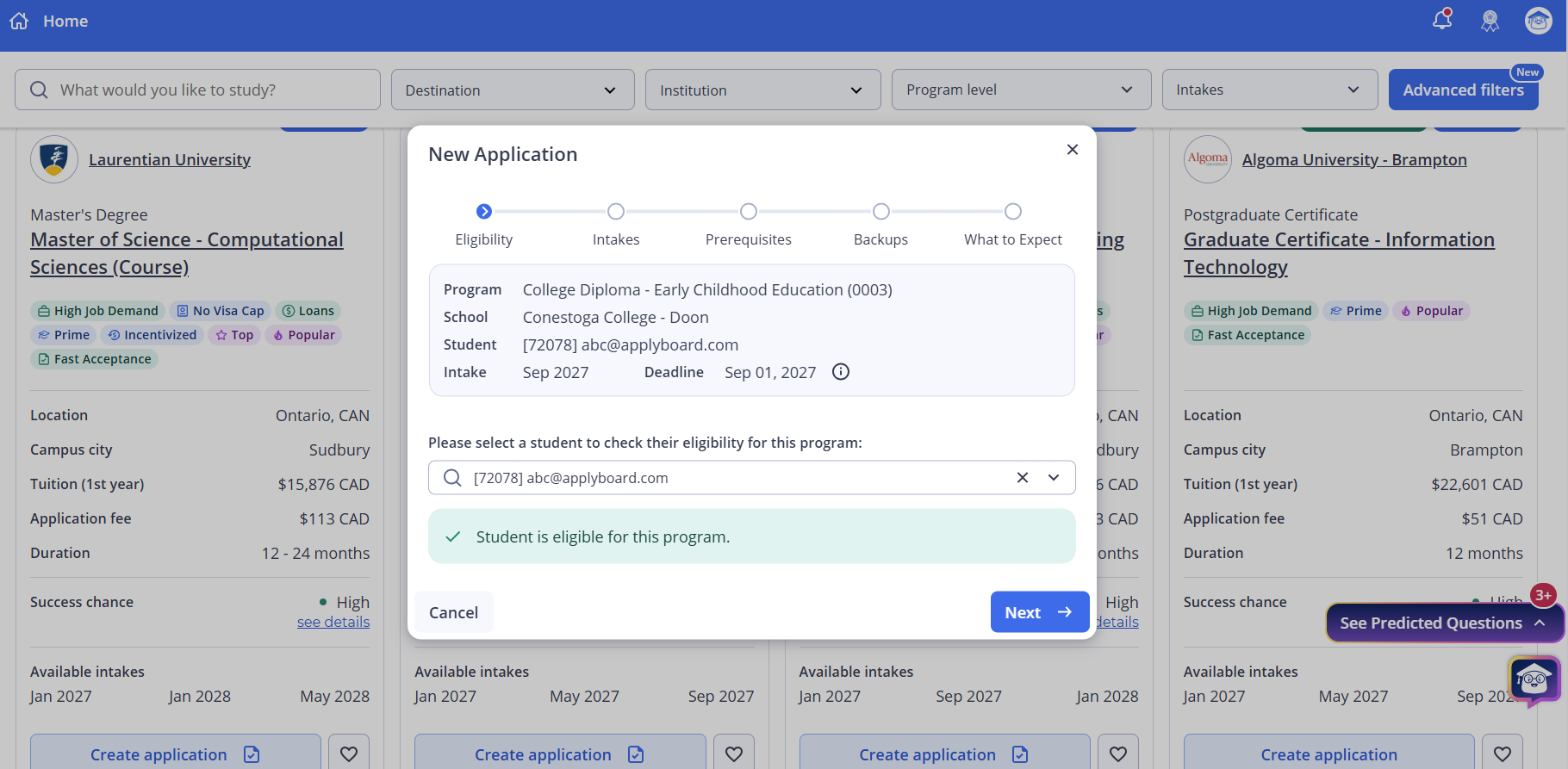This screenshot has width=1568, height=769.
Task: Open Laurentian University link
Action: (170, 159)
